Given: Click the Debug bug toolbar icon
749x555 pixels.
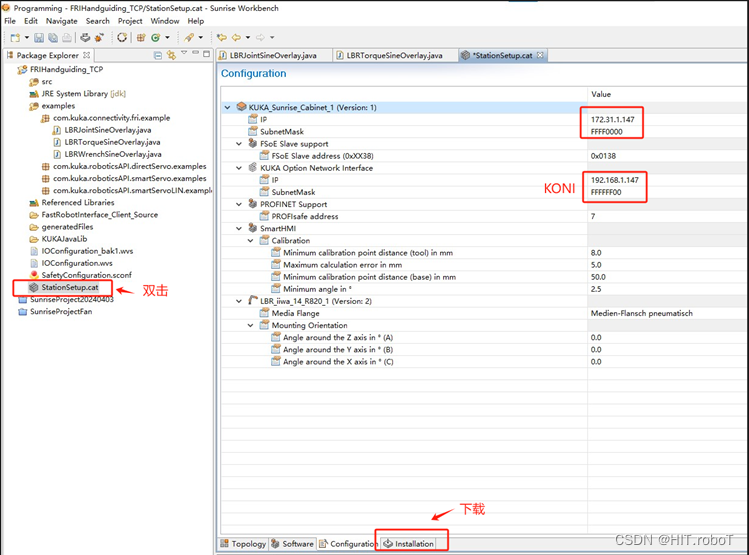Looking at the screenshot, I should click(99, 37).
